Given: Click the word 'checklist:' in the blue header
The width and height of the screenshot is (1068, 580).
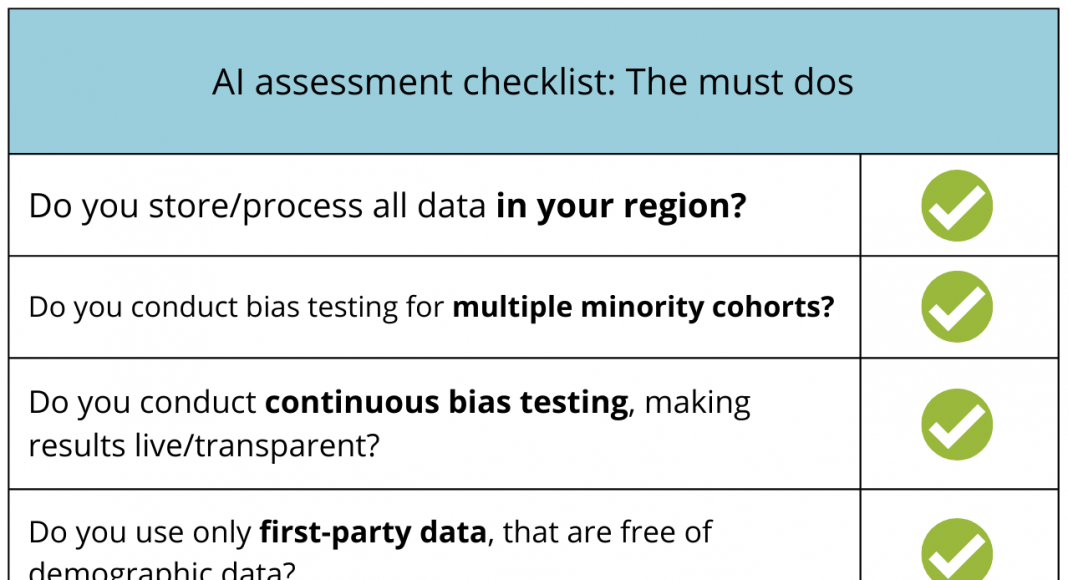Looking at the screenshot, I should click(539, 82).
